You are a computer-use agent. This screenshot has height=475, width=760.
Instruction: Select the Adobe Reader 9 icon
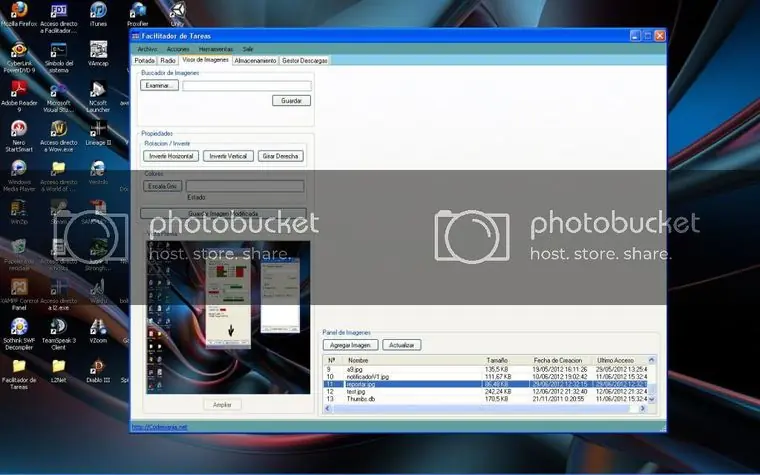tap(19, 96)
